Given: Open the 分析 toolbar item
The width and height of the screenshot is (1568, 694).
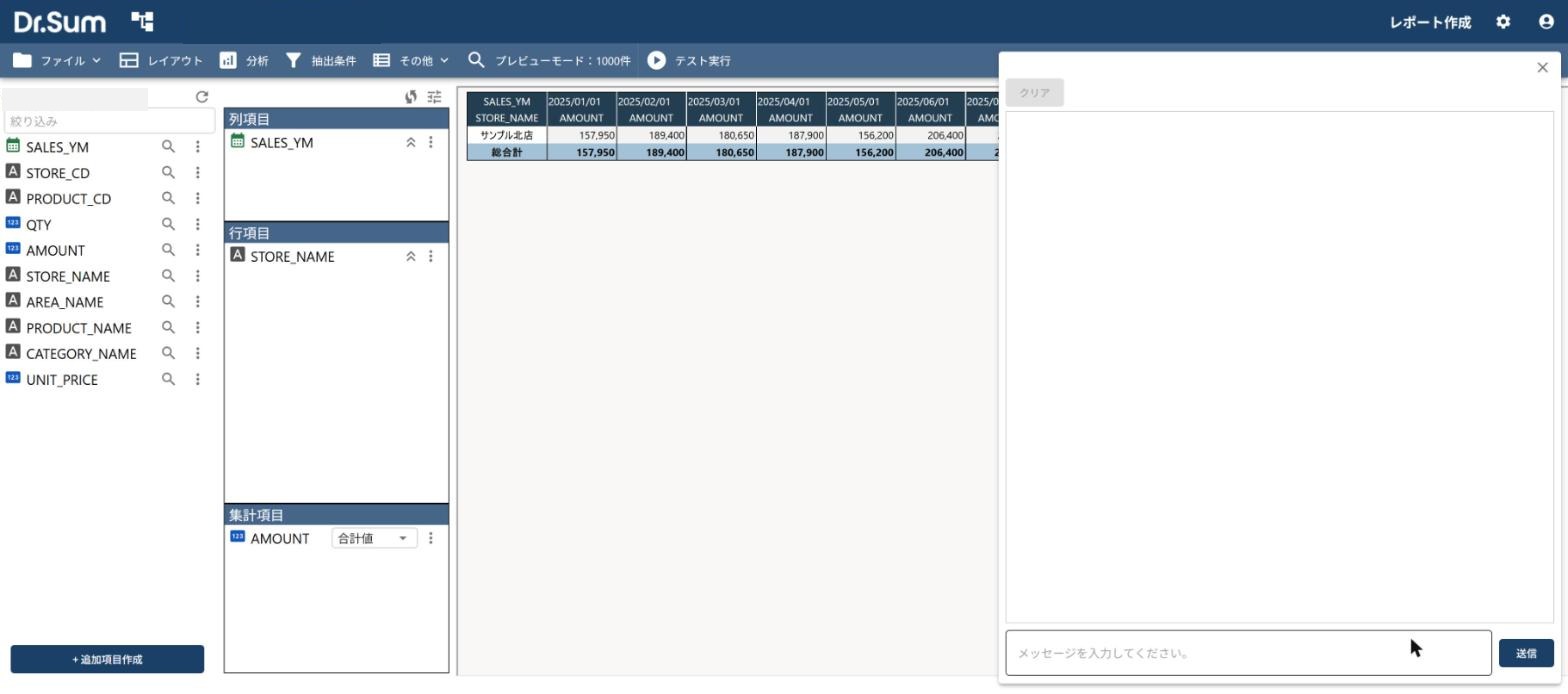Looking at the screenshot, I should (244, 60).
